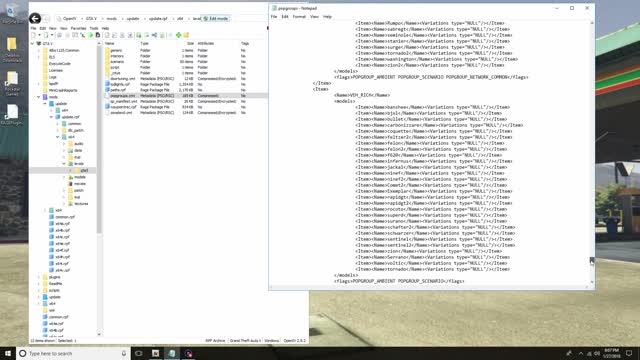
Task: Click the microphone icon in taskbar search
Action: click(124, 353)
